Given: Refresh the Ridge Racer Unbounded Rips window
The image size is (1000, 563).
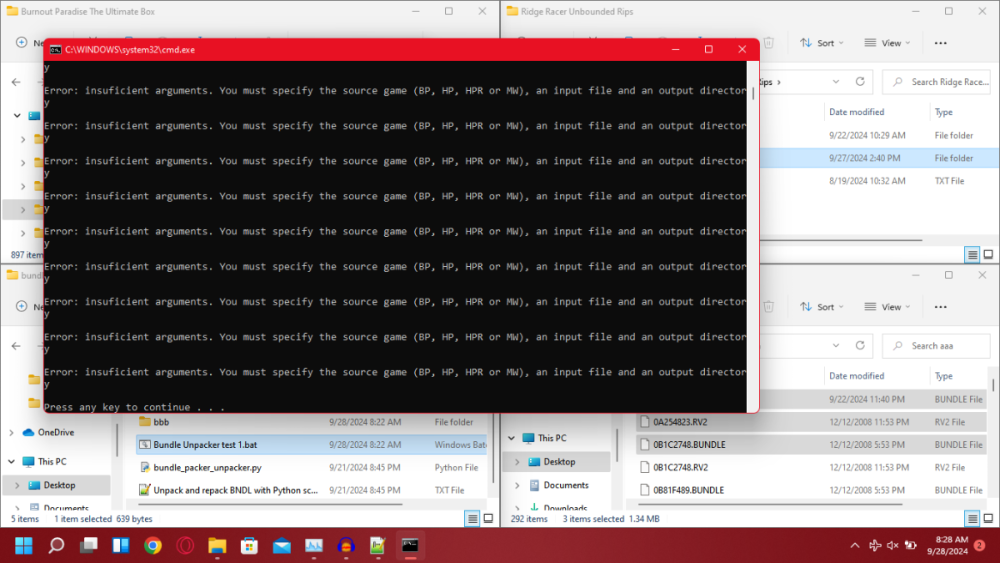Looking at the screenshot, I should (860, 82).
